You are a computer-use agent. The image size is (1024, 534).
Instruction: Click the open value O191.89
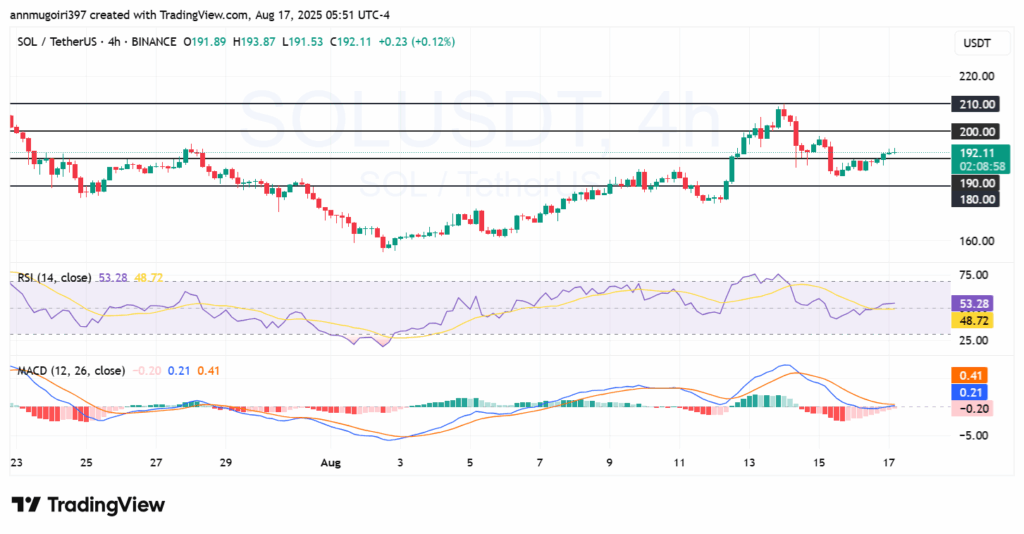[204, 42]
